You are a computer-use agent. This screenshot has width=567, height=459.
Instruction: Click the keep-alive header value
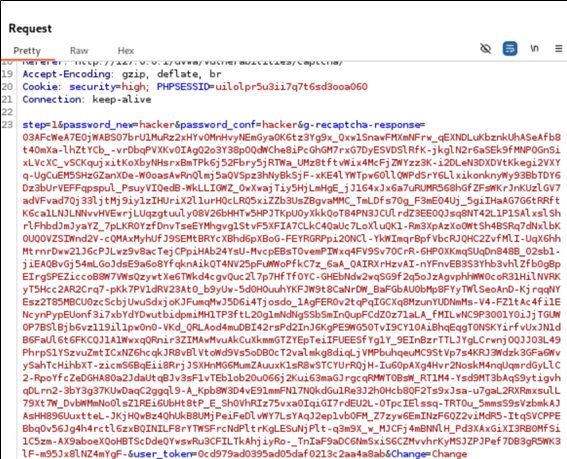(x=122, y=99)
